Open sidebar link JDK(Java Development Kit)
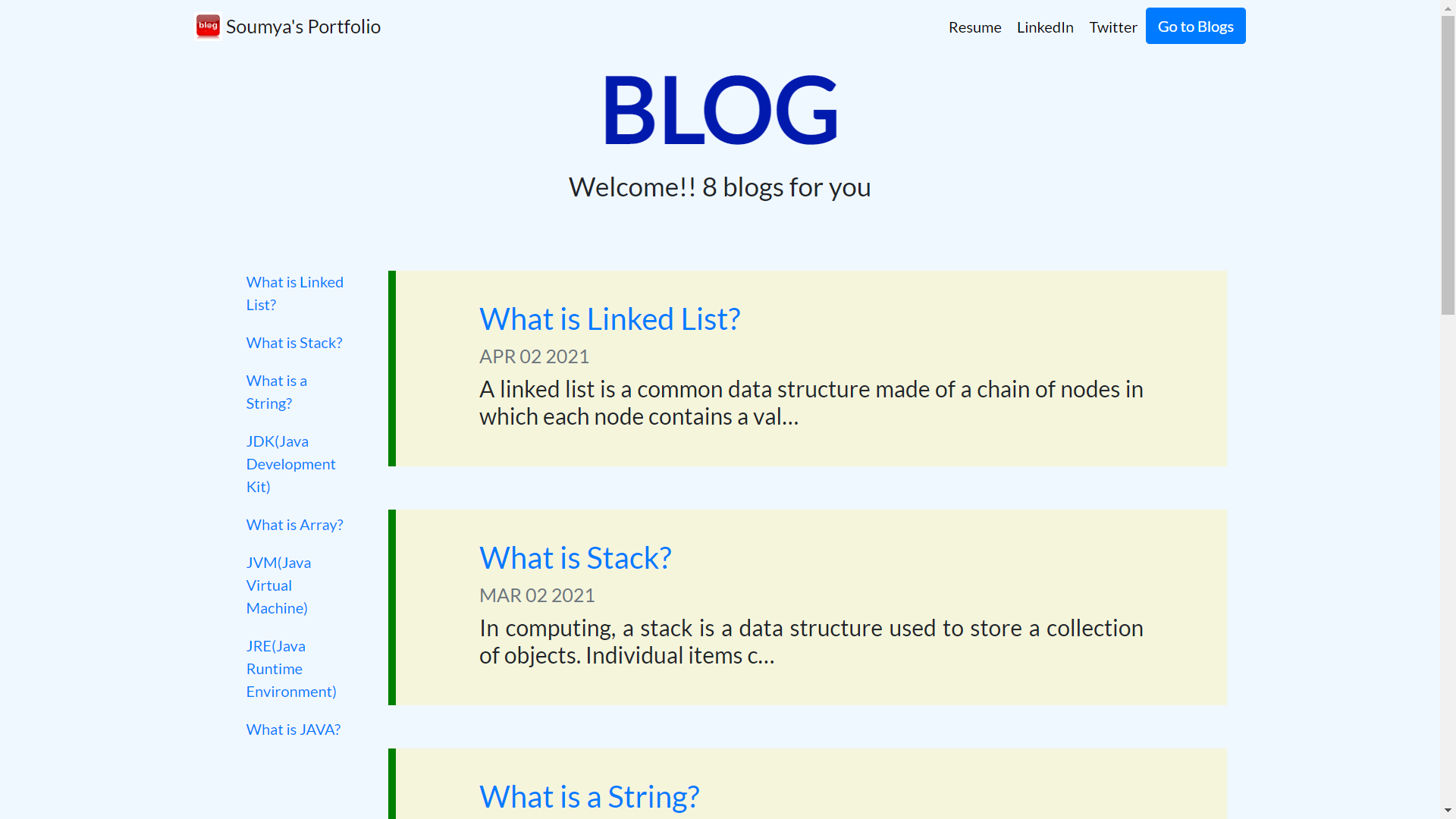The image size is (1456, 819). tap(290, 464)
